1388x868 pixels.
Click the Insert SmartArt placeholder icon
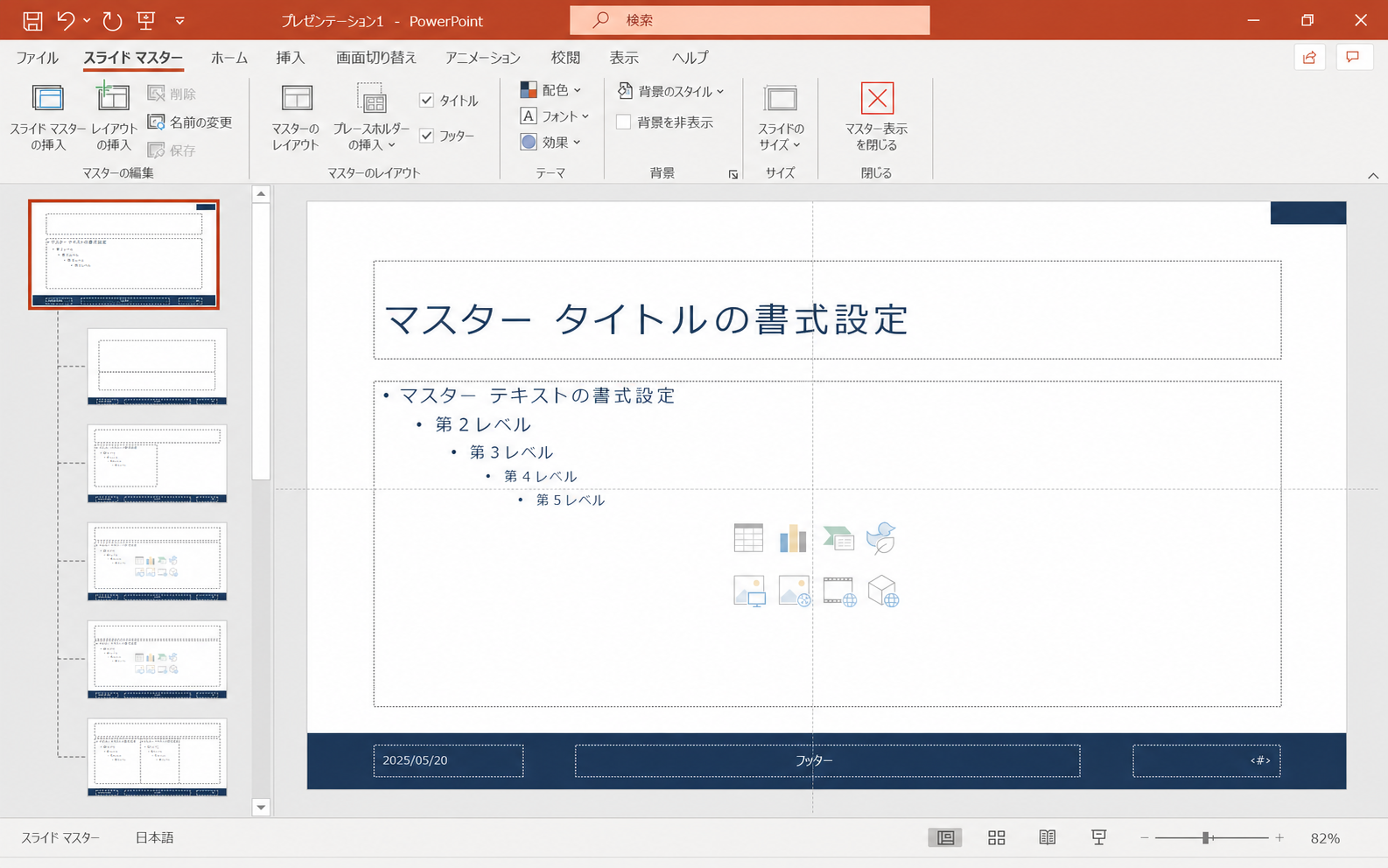coord(838,538)
